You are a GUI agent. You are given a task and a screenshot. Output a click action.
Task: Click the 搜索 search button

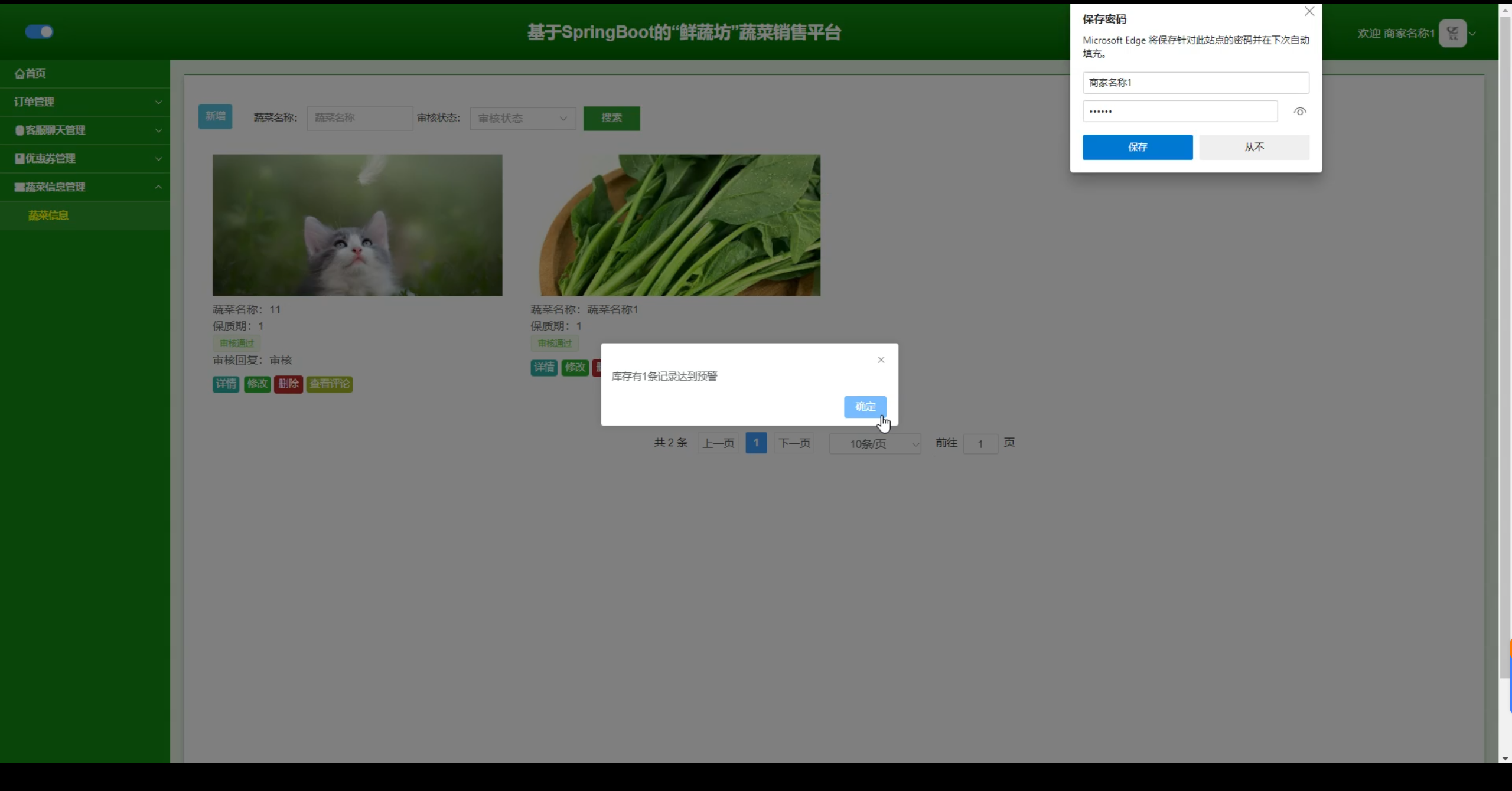(611, 118)
